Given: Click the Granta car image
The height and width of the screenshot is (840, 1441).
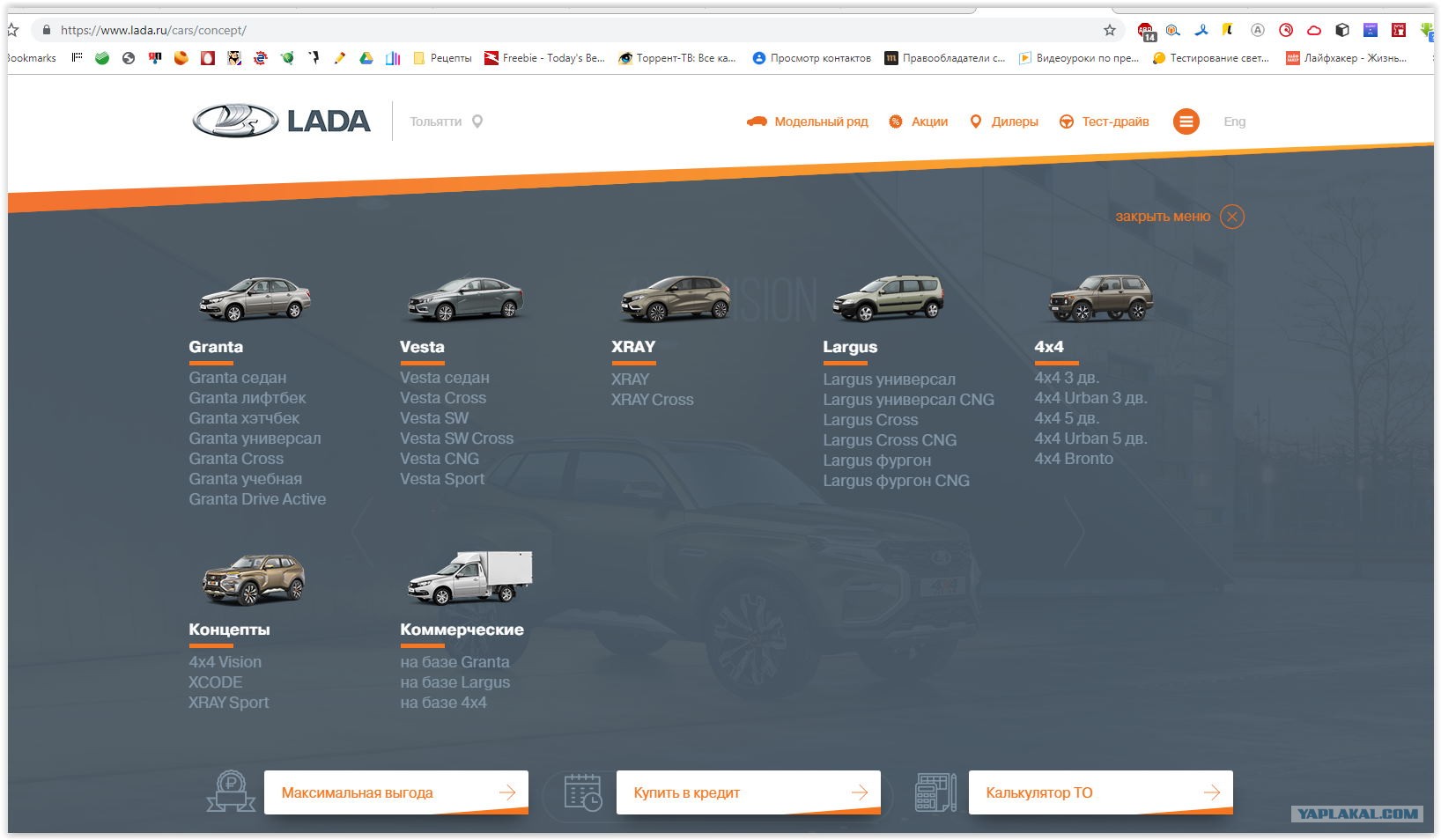Looking at the screenshot, I should pos(255,298).
